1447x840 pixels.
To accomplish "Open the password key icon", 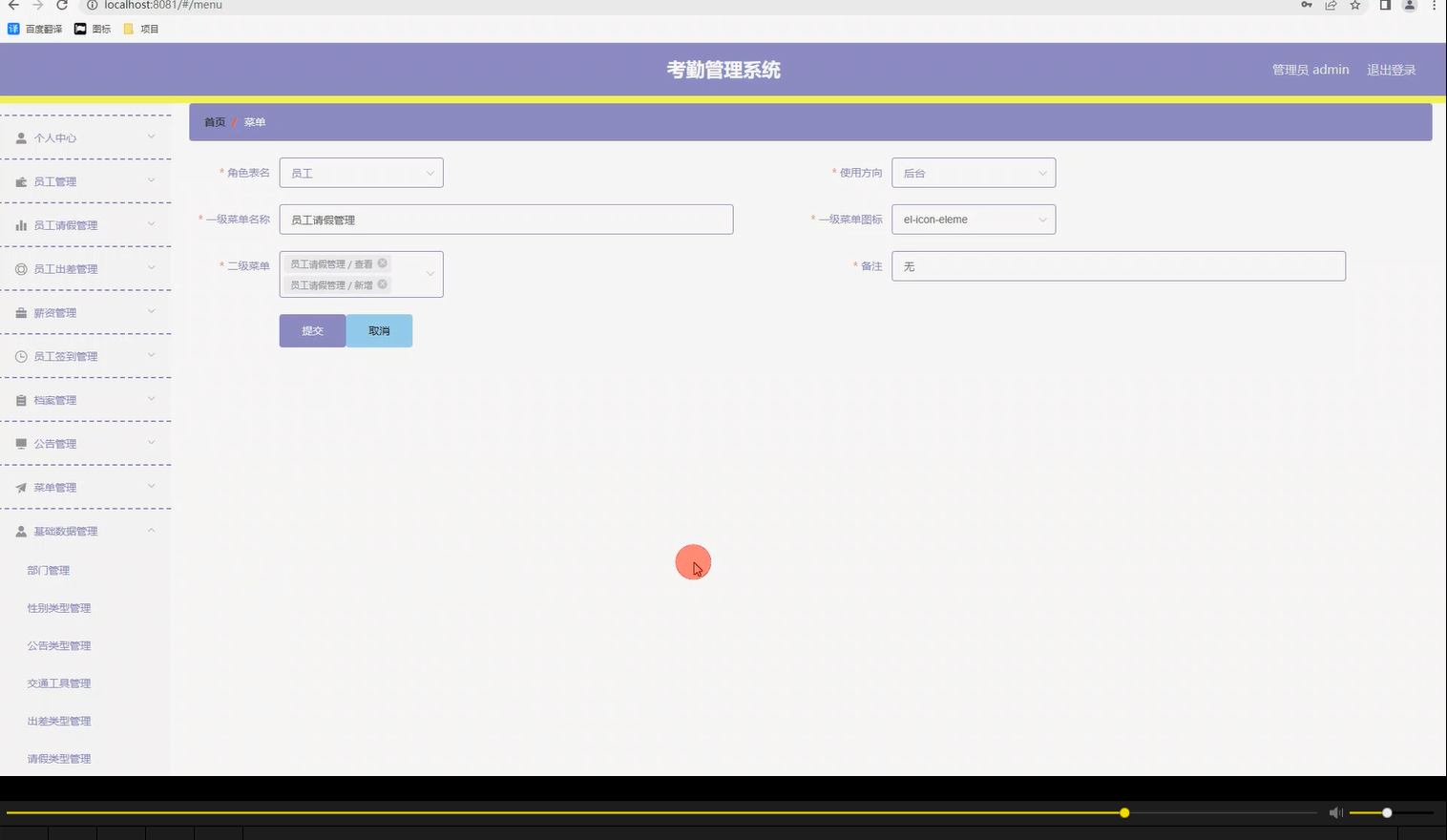I will click(1307, 5).
